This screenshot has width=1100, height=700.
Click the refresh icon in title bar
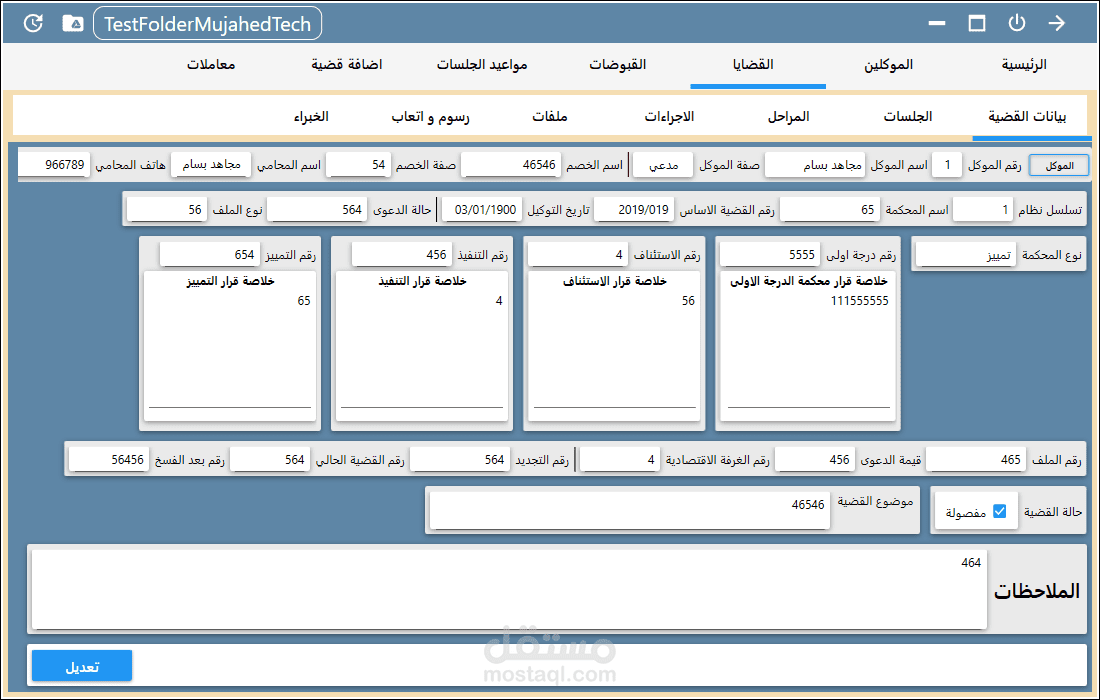pos(33,23)
